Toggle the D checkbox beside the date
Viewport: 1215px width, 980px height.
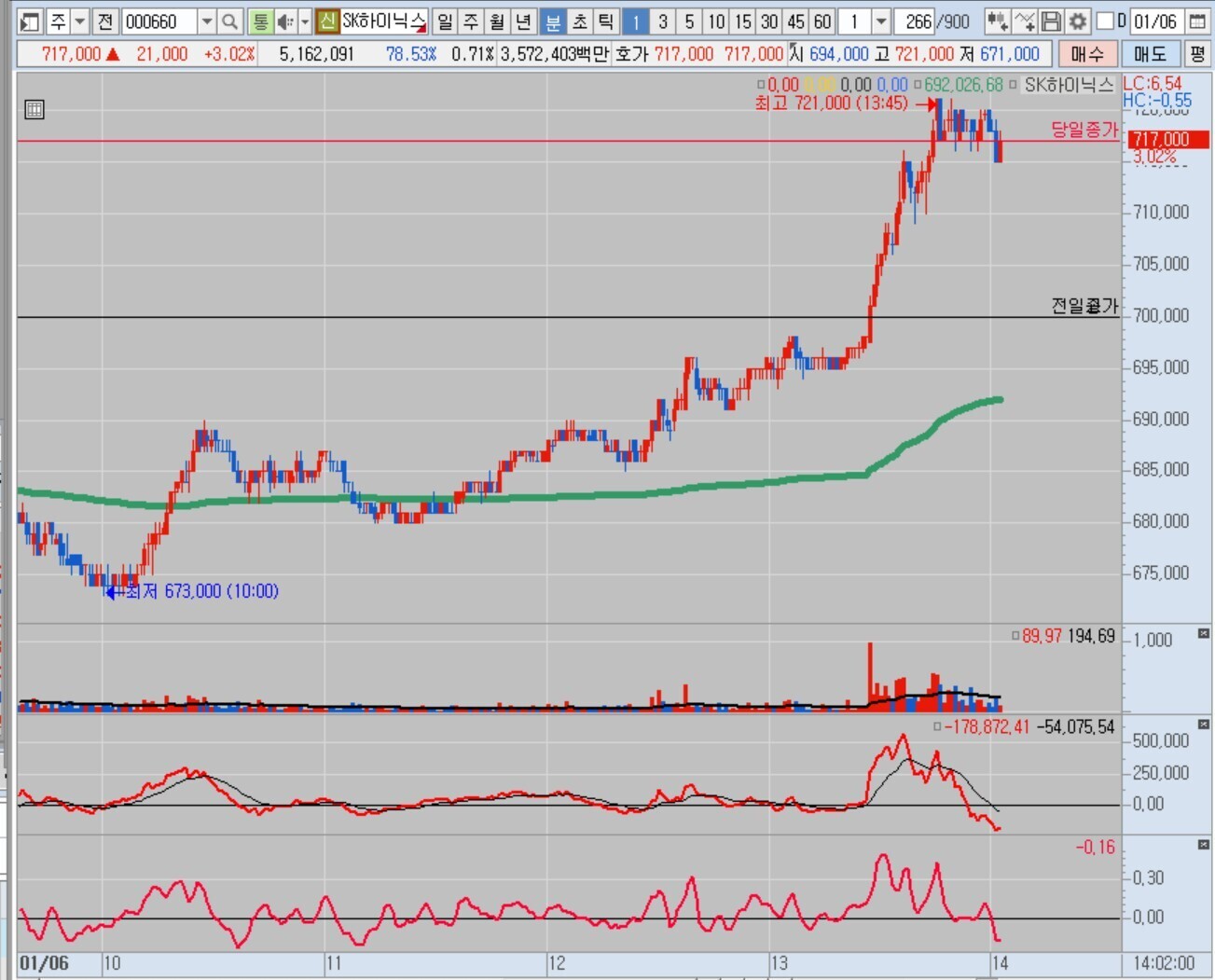(x=1105, y=21)
